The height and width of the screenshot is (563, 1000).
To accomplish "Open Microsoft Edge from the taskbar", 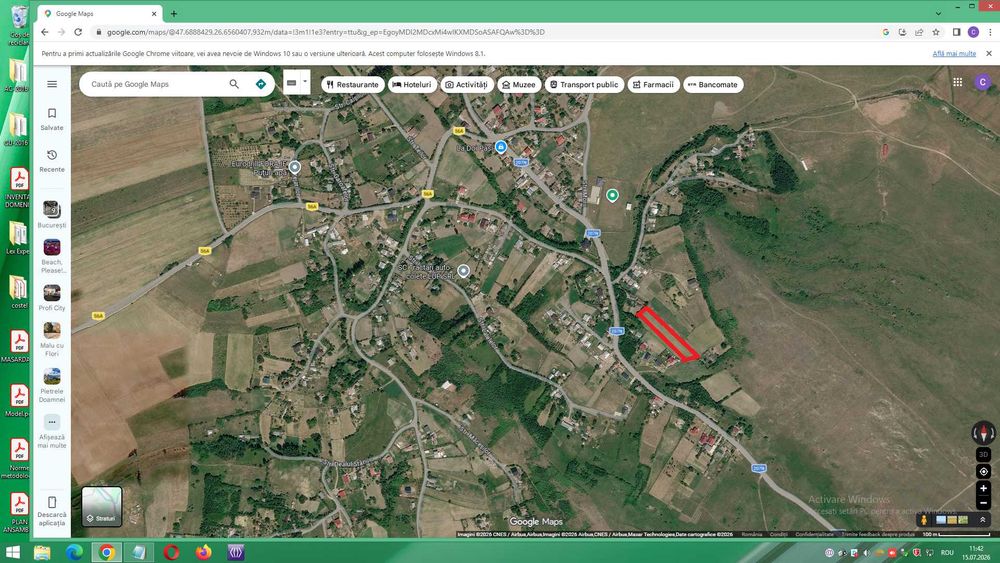I will [74, 552].
